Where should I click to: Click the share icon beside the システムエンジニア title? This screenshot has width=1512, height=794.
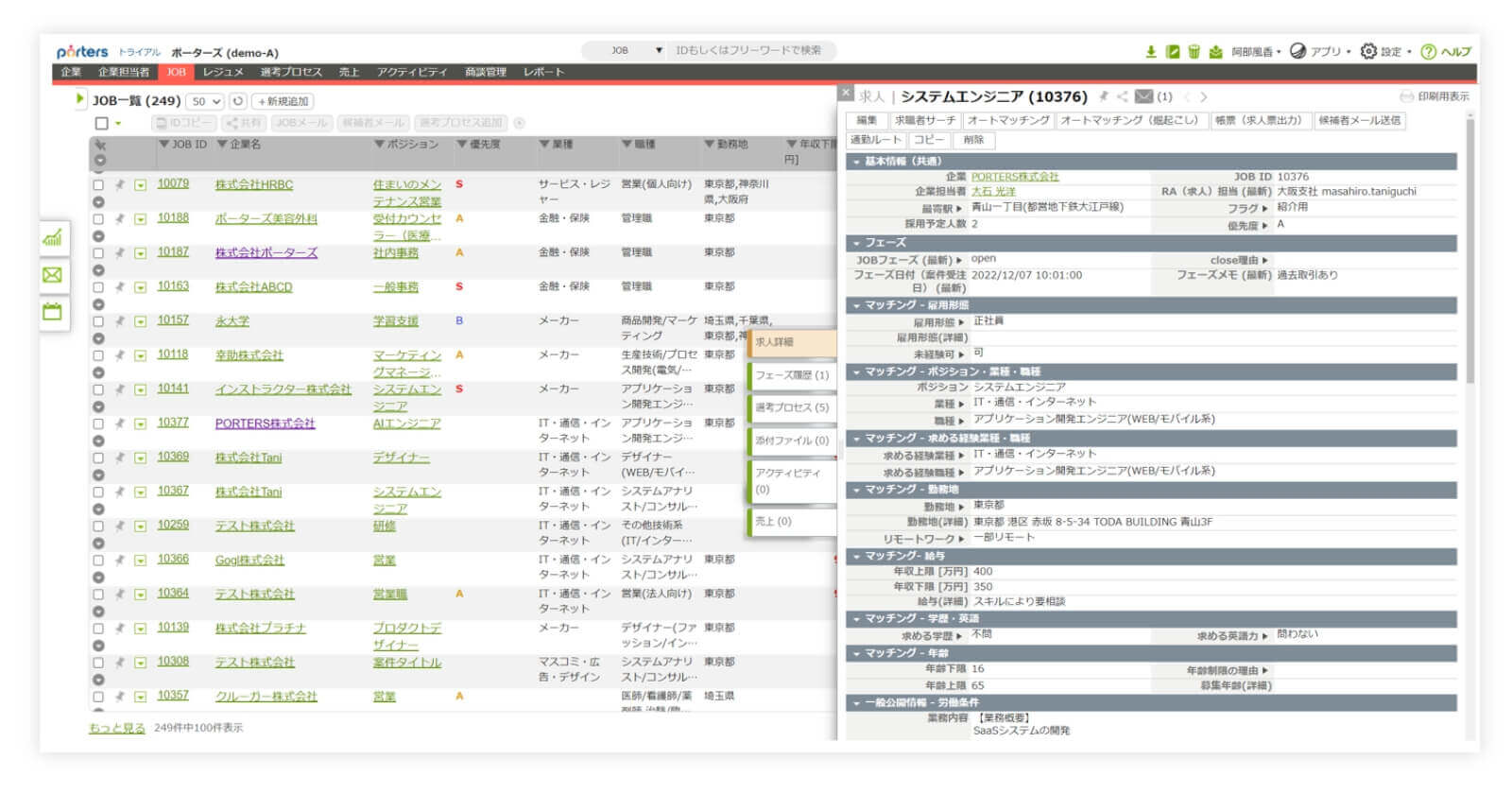(x=1122, y=96)
